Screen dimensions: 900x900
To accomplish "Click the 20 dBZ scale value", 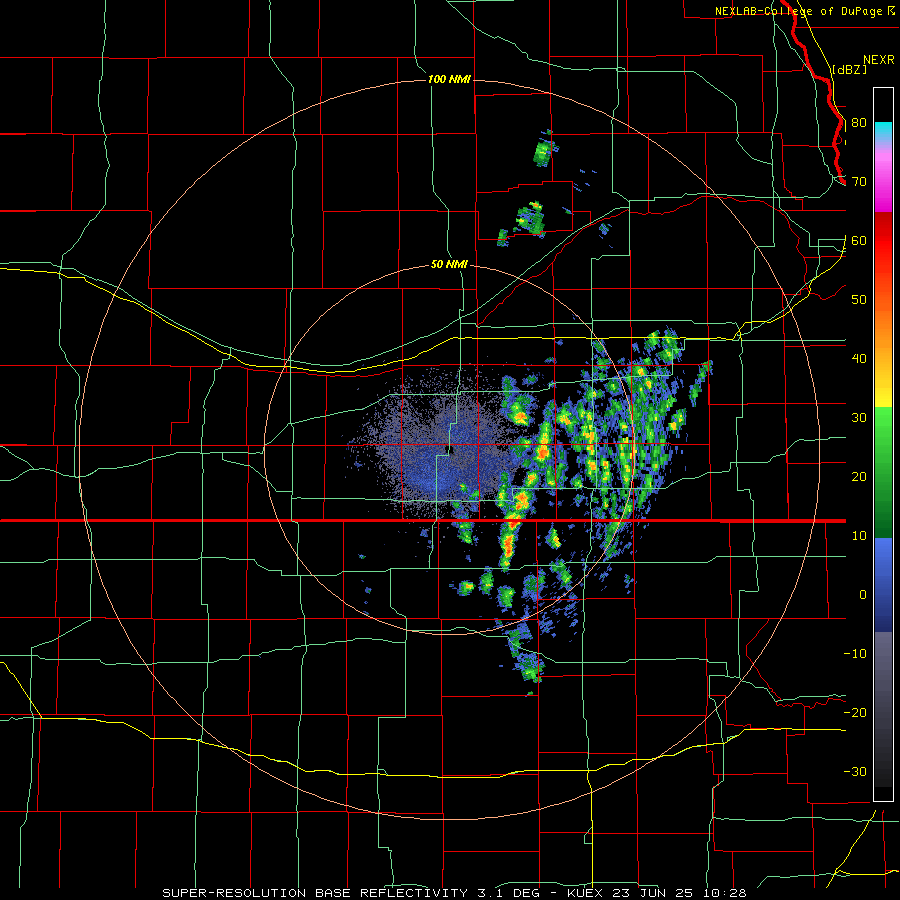I will click(859, 477).
